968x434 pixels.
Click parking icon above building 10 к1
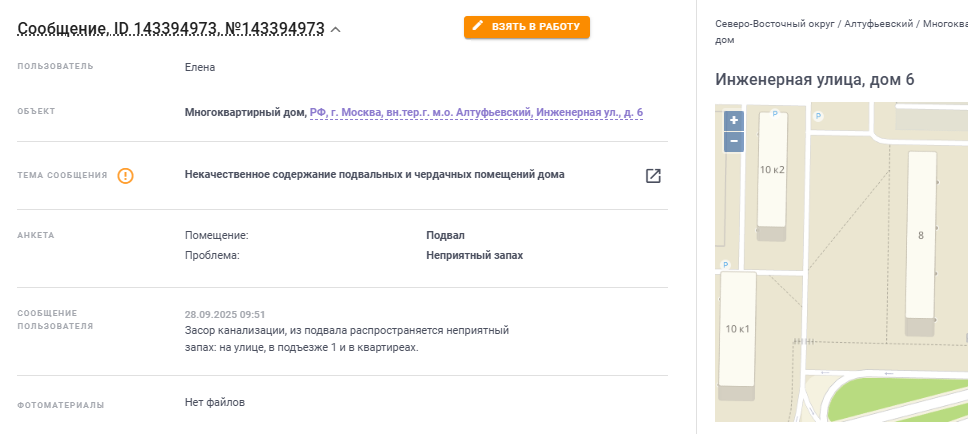[727, 264]
